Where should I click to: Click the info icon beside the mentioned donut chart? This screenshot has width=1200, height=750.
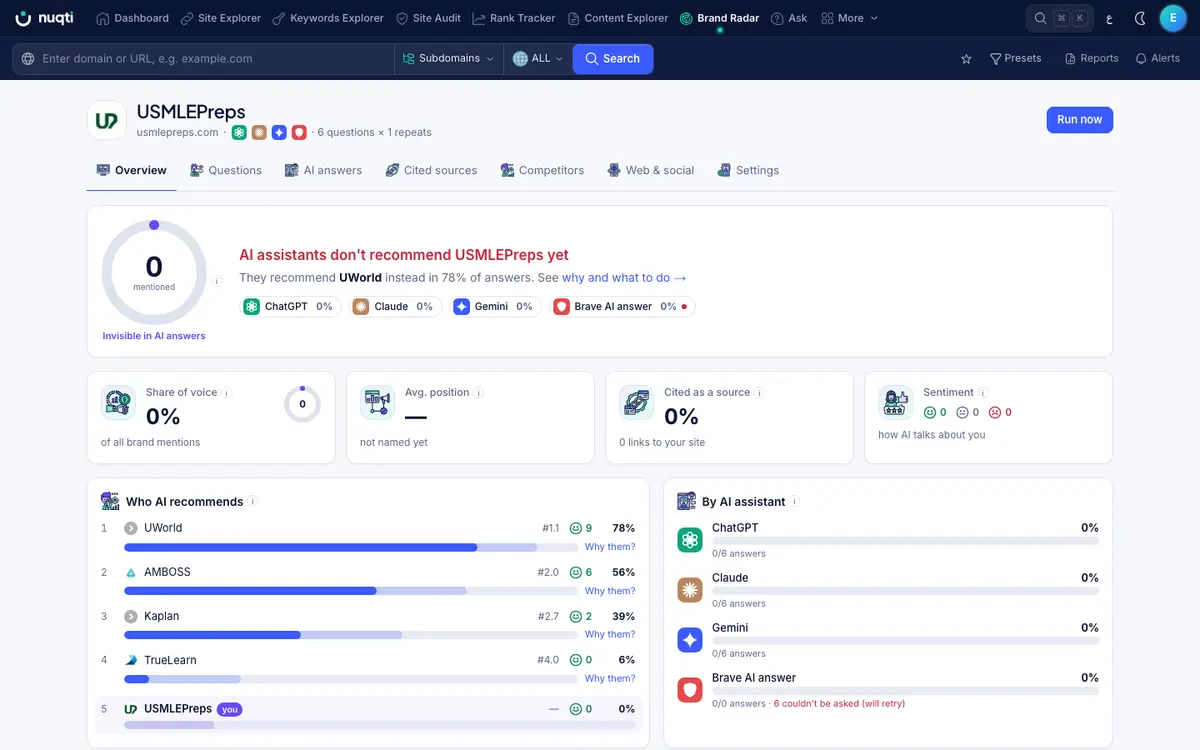pos(217,281)
